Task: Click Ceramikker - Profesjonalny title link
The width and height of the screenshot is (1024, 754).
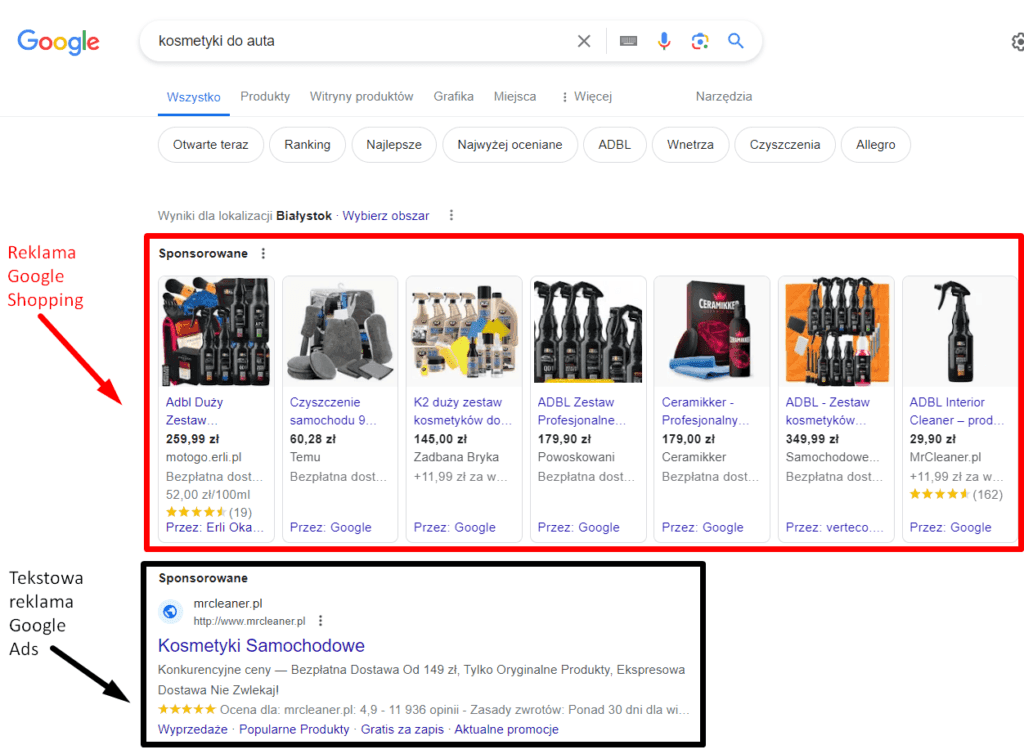Action: click(705, 411)
